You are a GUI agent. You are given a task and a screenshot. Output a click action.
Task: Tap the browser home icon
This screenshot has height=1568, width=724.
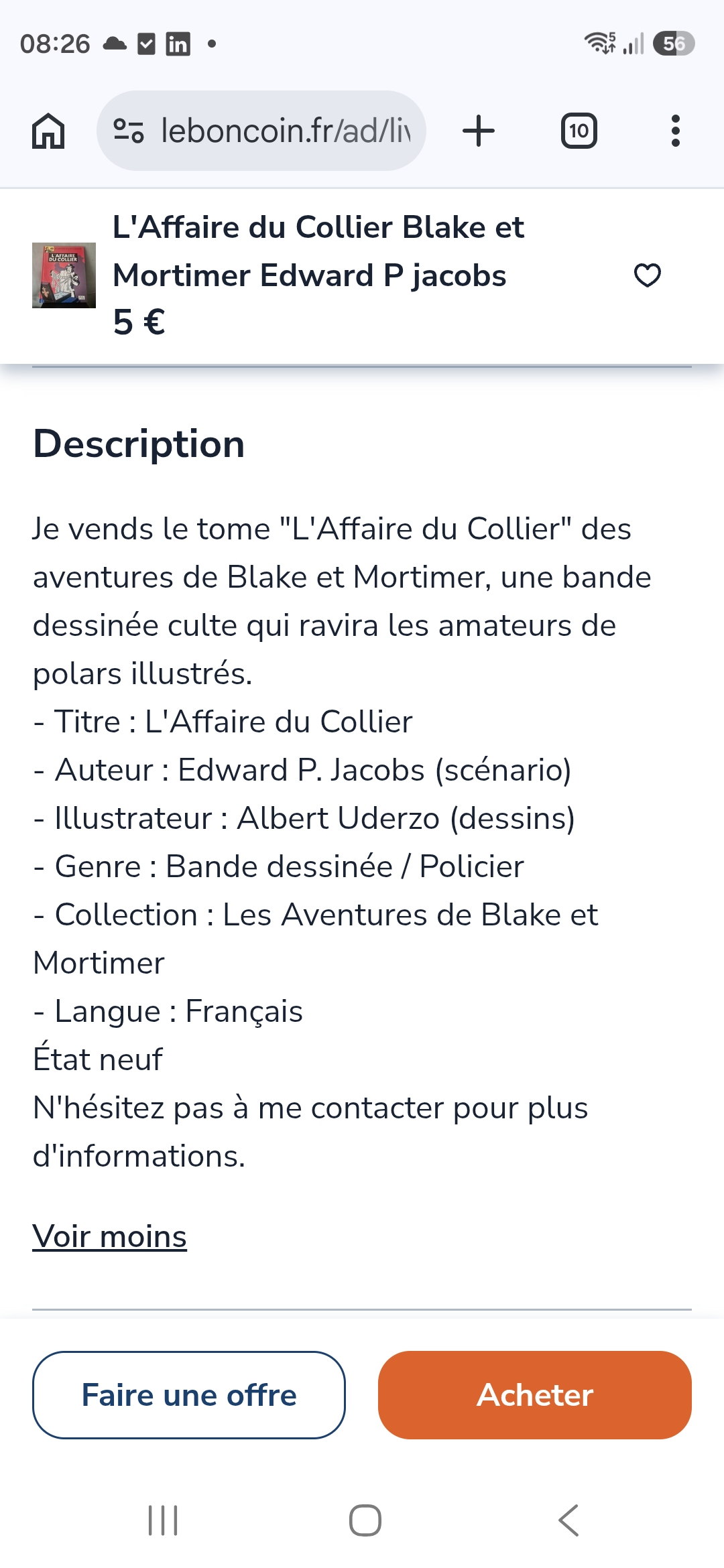coord(48,131)
